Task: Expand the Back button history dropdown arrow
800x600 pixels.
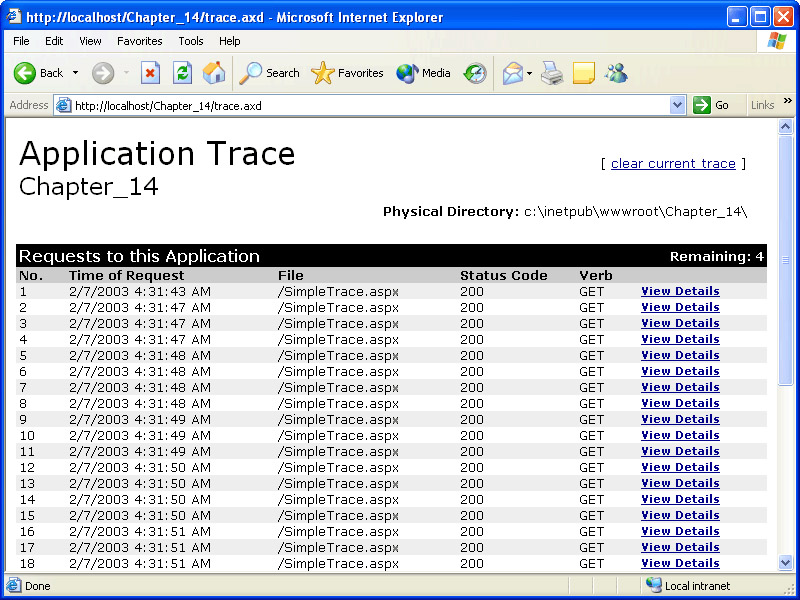Action: point(75,73)
